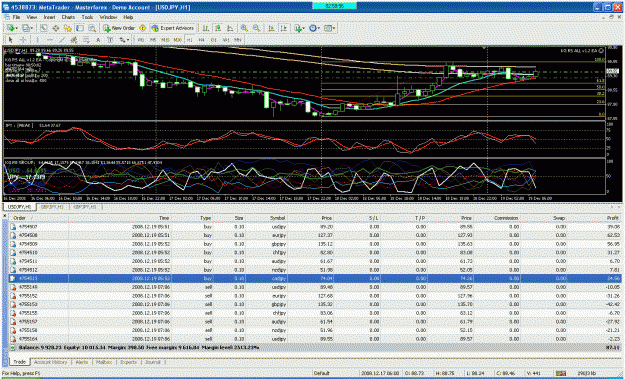This screenshot has width=625, height=379.
Task: Open the Charts menu
Action: pos(68,18)
